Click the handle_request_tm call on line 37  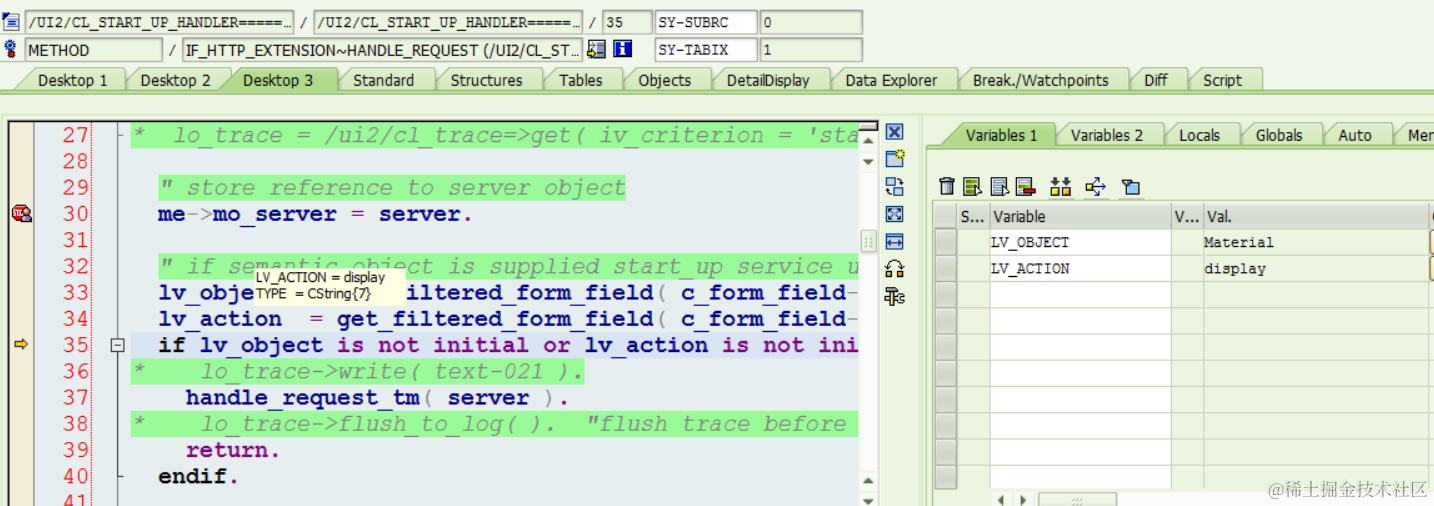pos(377,398)
